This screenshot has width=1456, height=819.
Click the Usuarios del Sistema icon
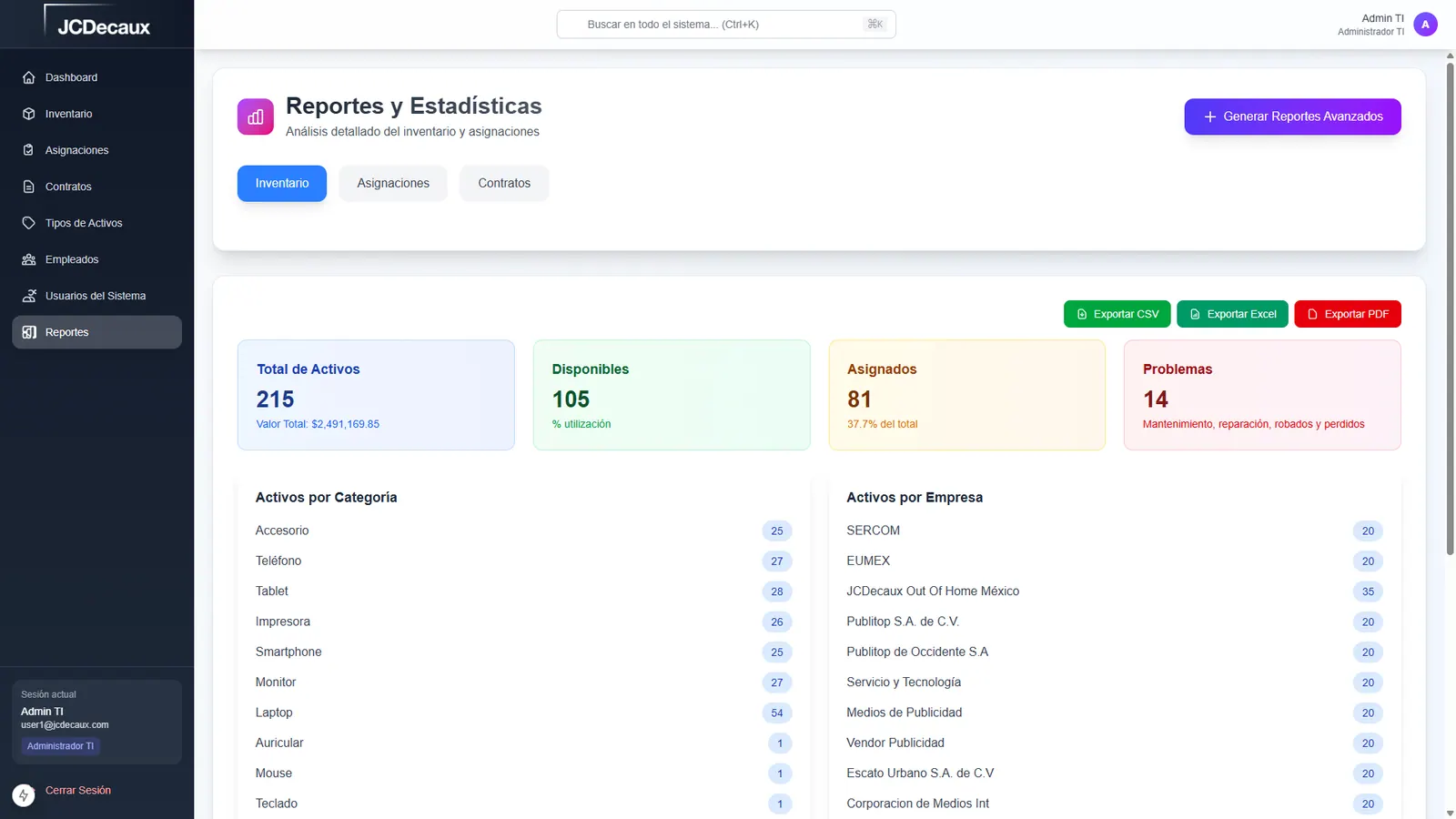pos(29,296)
